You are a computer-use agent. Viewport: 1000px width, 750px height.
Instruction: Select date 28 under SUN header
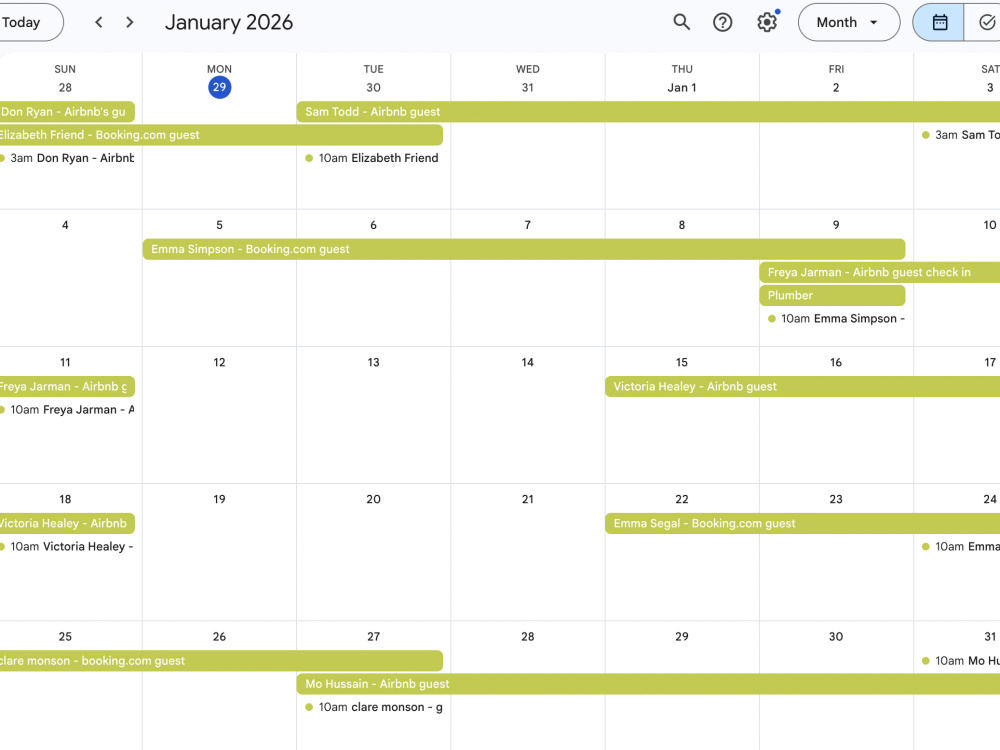[x=65, y=87]
